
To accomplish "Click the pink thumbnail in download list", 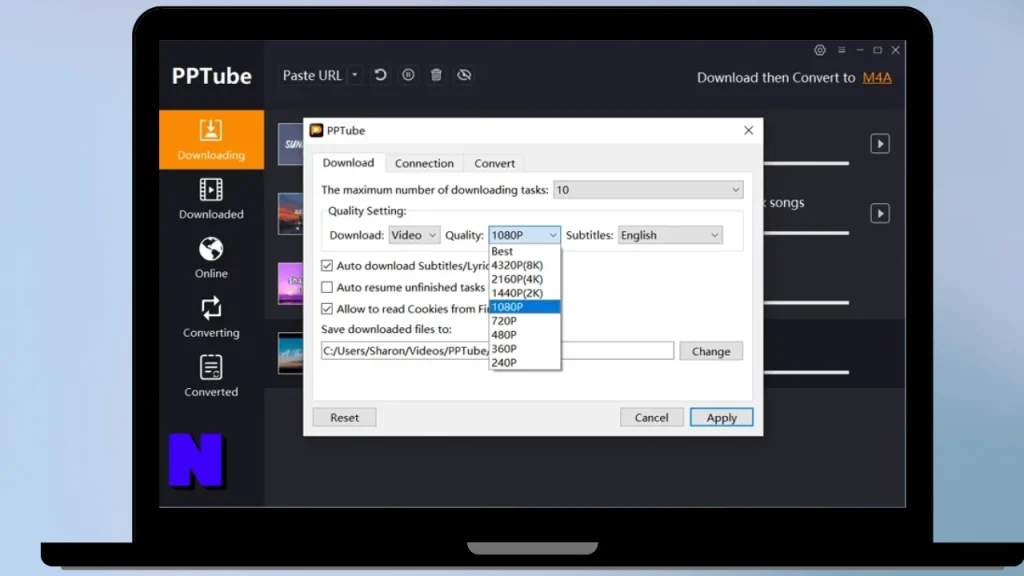I will pyautogui.click(x=291, y=283).
